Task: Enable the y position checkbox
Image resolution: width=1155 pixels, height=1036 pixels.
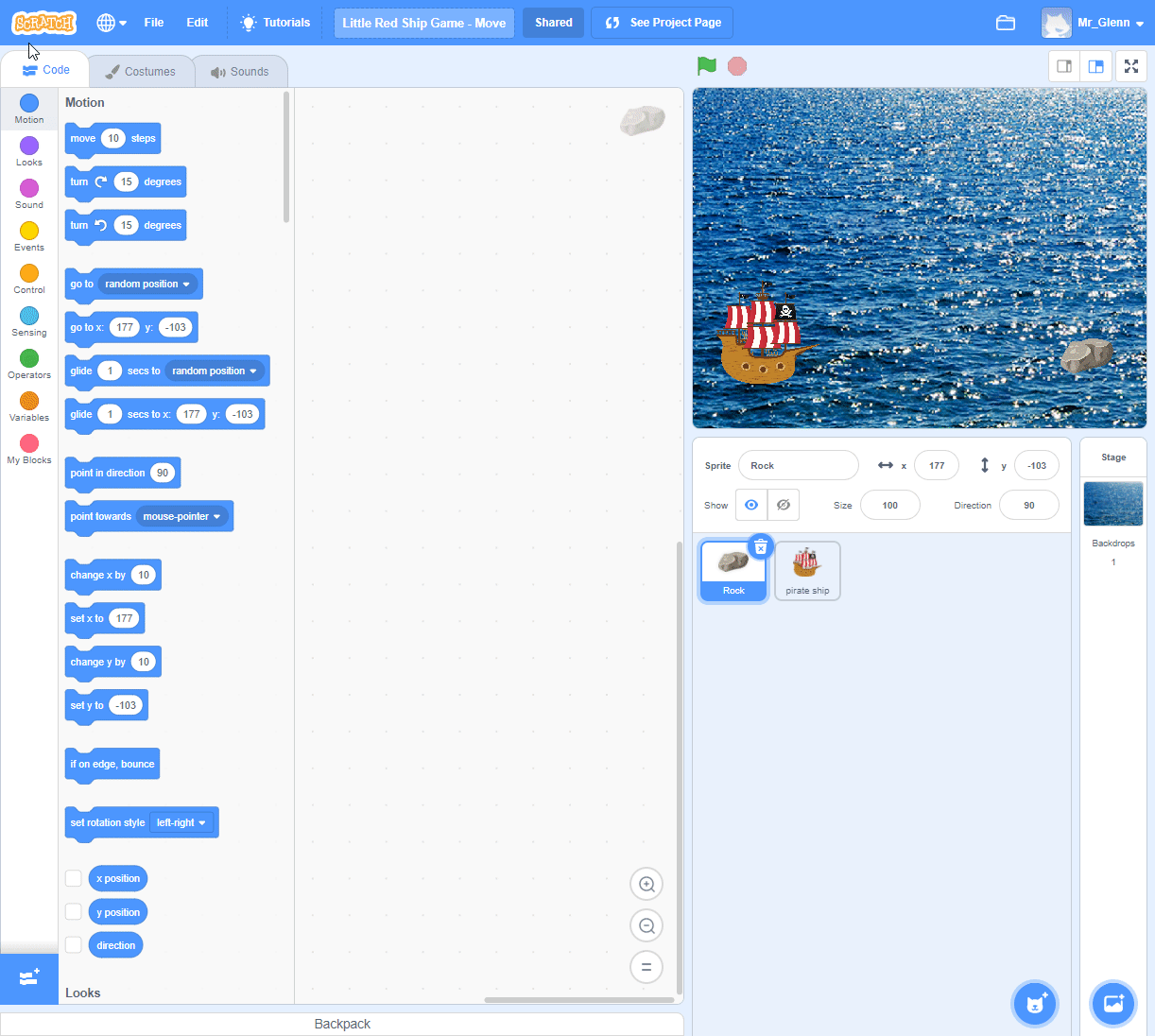Action: (74, 912)
